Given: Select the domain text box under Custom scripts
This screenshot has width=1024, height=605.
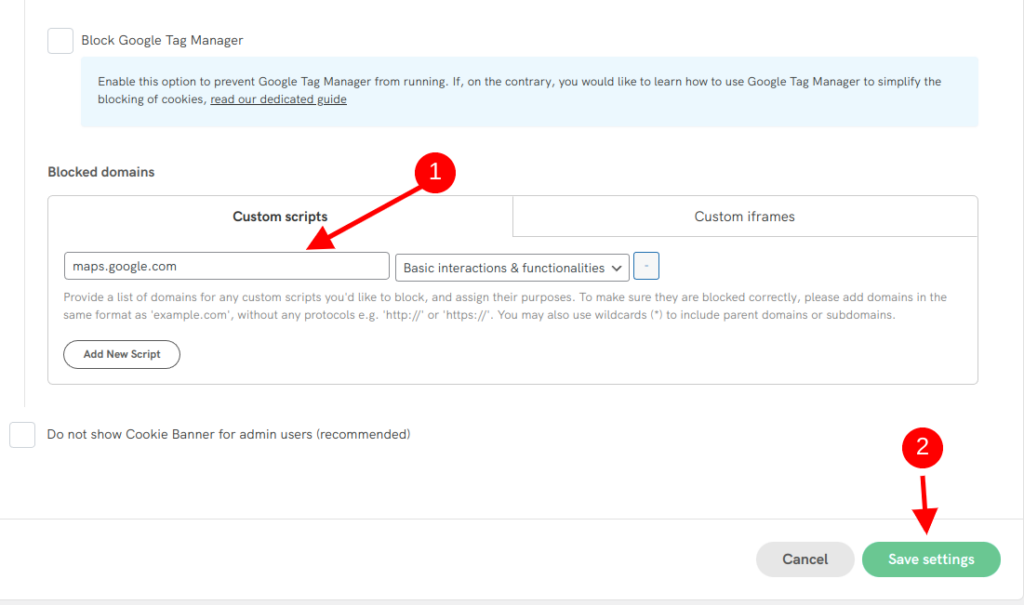Looking at the screenshot, I should coord(226,265).
